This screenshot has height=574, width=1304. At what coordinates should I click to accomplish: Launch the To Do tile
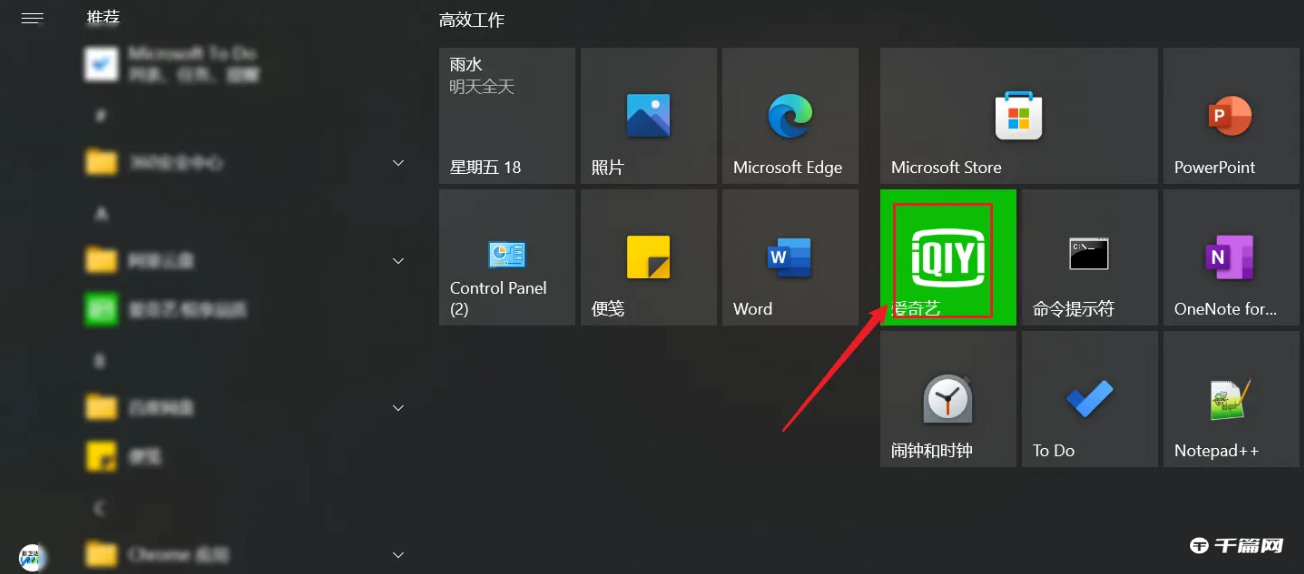1089,400
